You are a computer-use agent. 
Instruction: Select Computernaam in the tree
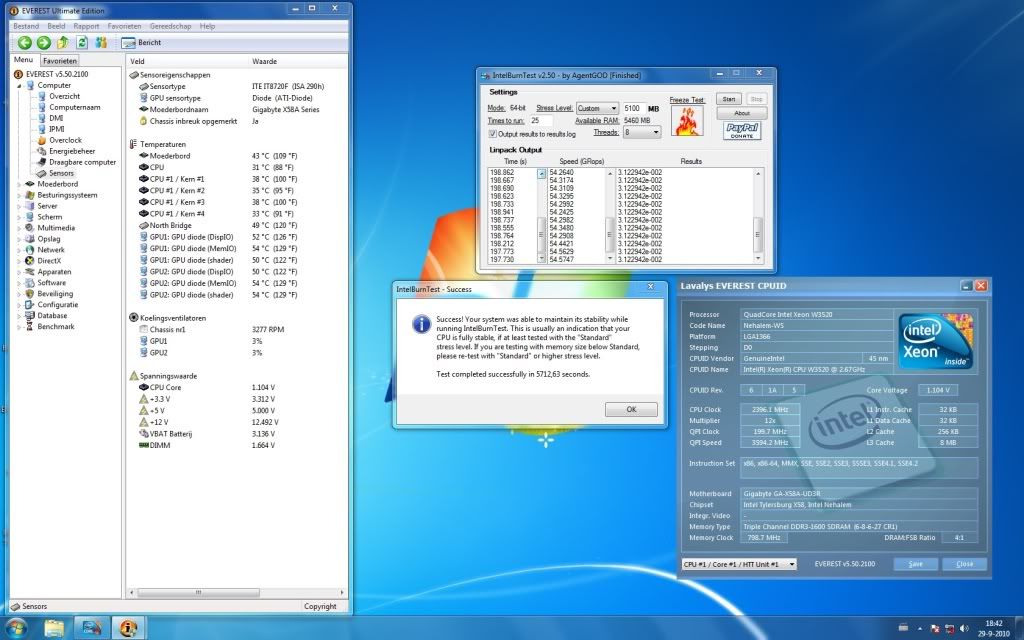(74, 108)
